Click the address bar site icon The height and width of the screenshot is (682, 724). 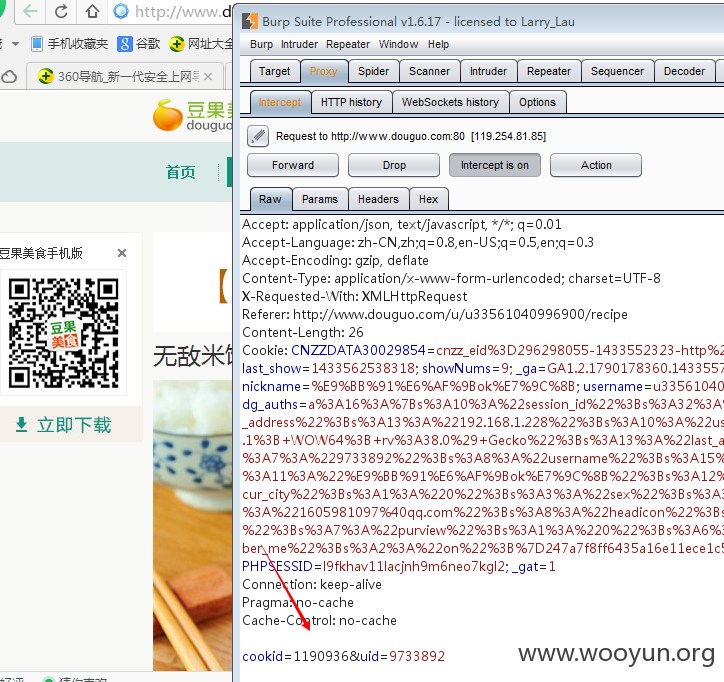tap(121, 11)
